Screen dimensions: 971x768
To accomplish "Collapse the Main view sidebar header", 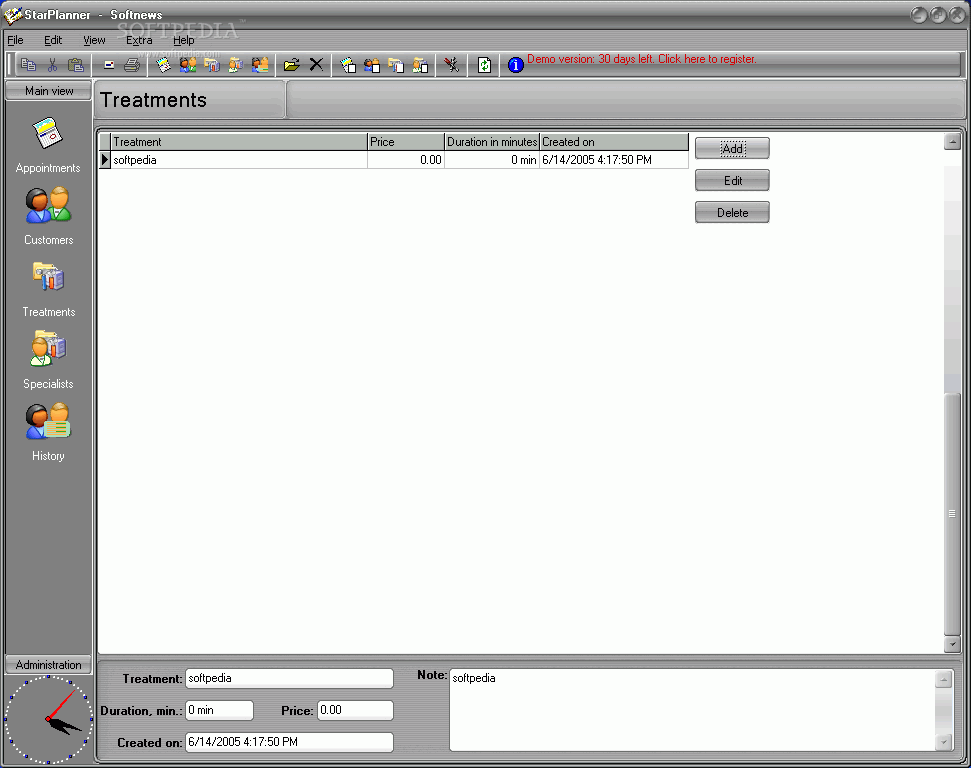I will coord(49,90).
